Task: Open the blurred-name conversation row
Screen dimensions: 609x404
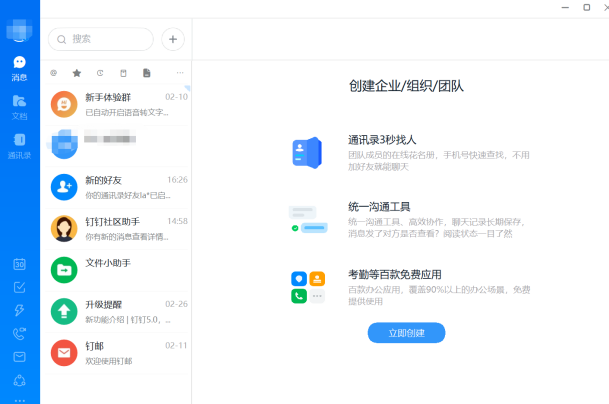Action: point(116,146)
